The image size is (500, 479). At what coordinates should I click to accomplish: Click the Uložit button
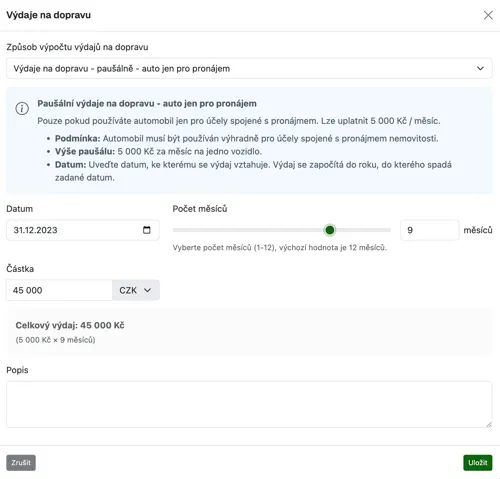pos(478,463)
